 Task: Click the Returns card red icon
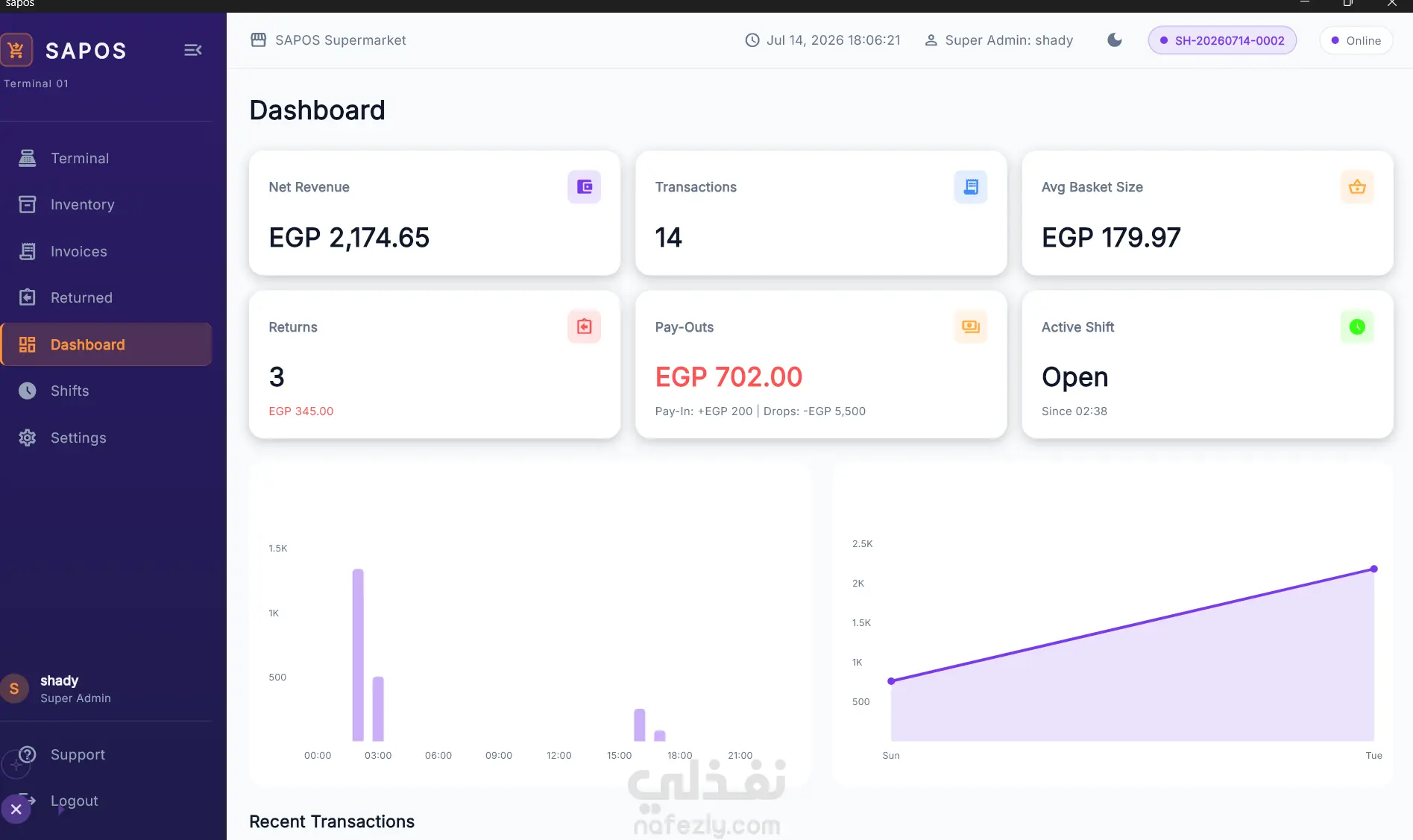pos(585,326)
